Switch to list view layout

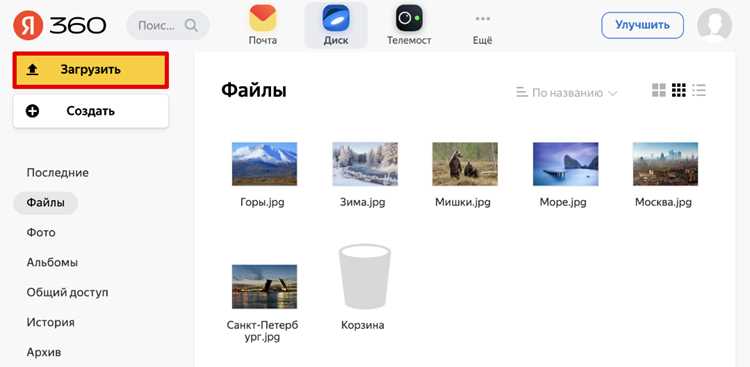(x=699, y=90)
